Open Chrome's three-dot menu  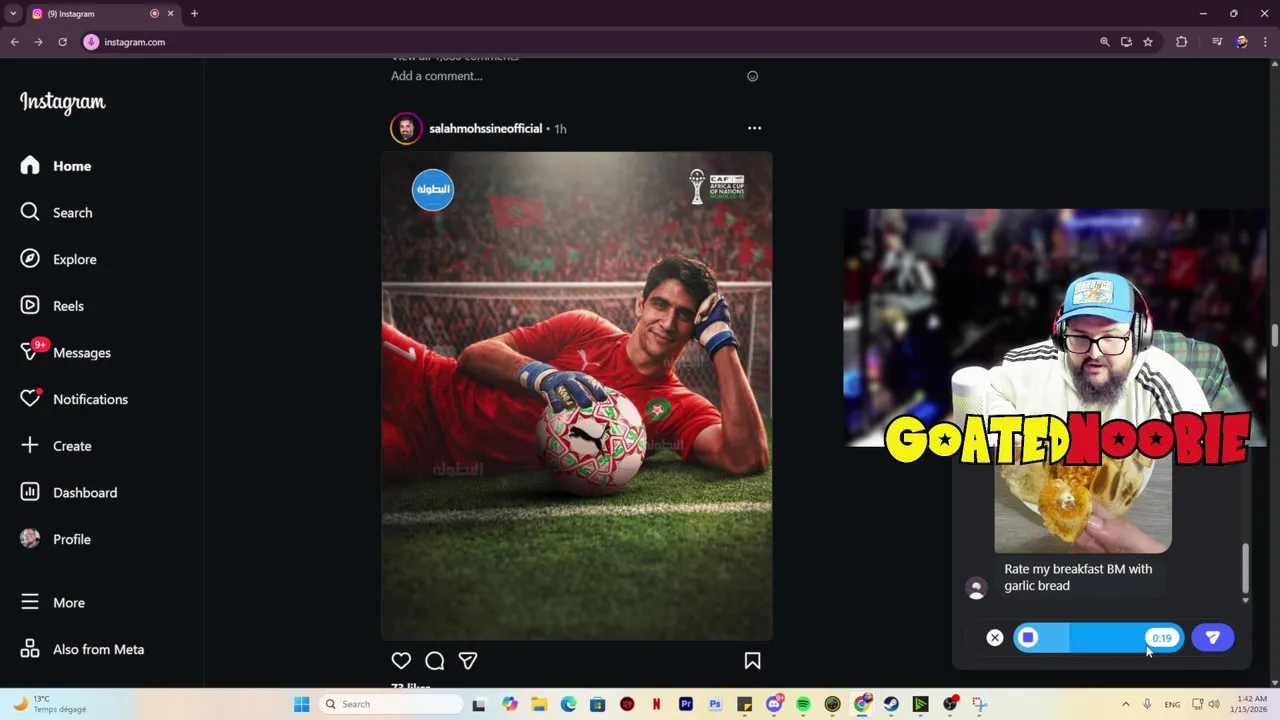point(1265,42)
